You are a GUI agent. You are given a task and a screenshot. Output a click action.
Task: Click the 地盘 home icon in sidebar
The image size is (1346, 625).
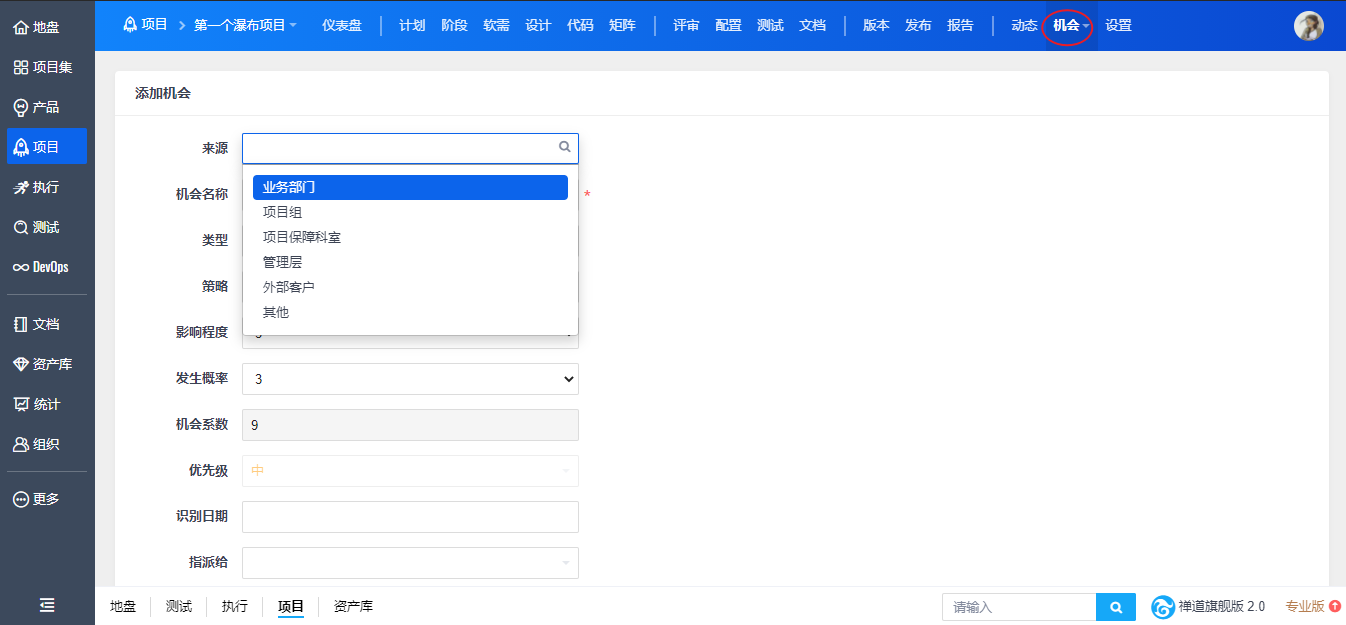(20, 27)
